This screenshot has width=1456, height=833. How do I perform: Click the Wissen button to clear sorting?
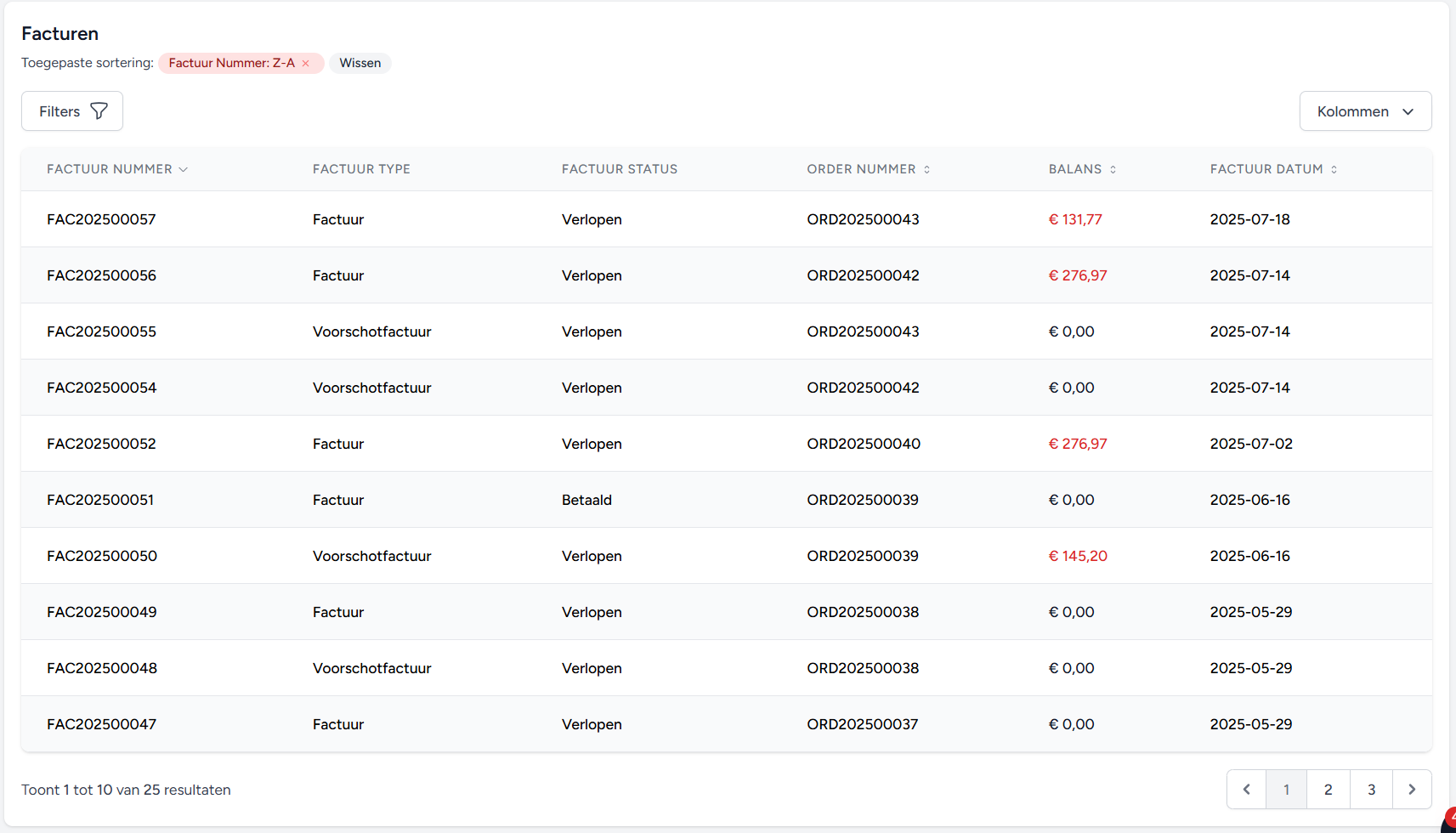point(360,64)
